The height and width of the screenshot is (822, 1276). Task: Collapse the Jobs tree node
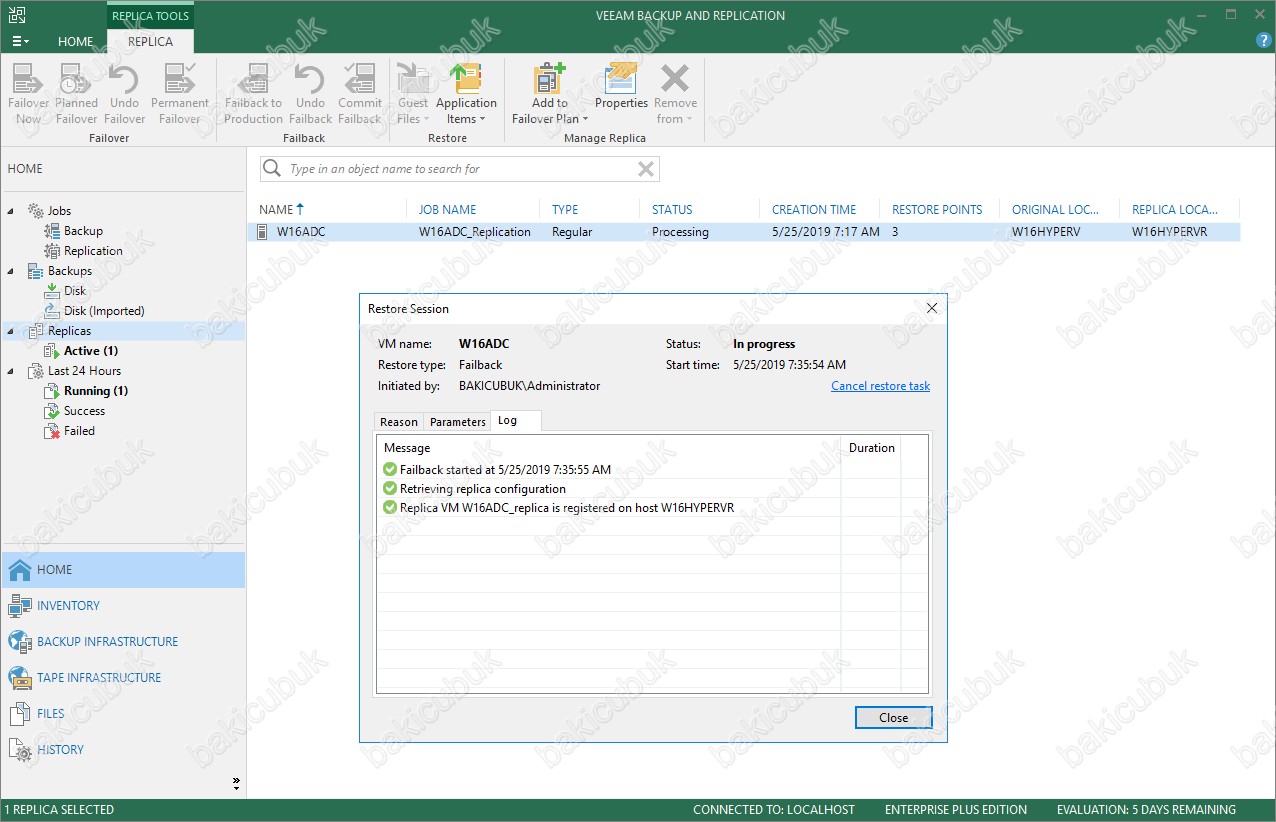[12, 211]
